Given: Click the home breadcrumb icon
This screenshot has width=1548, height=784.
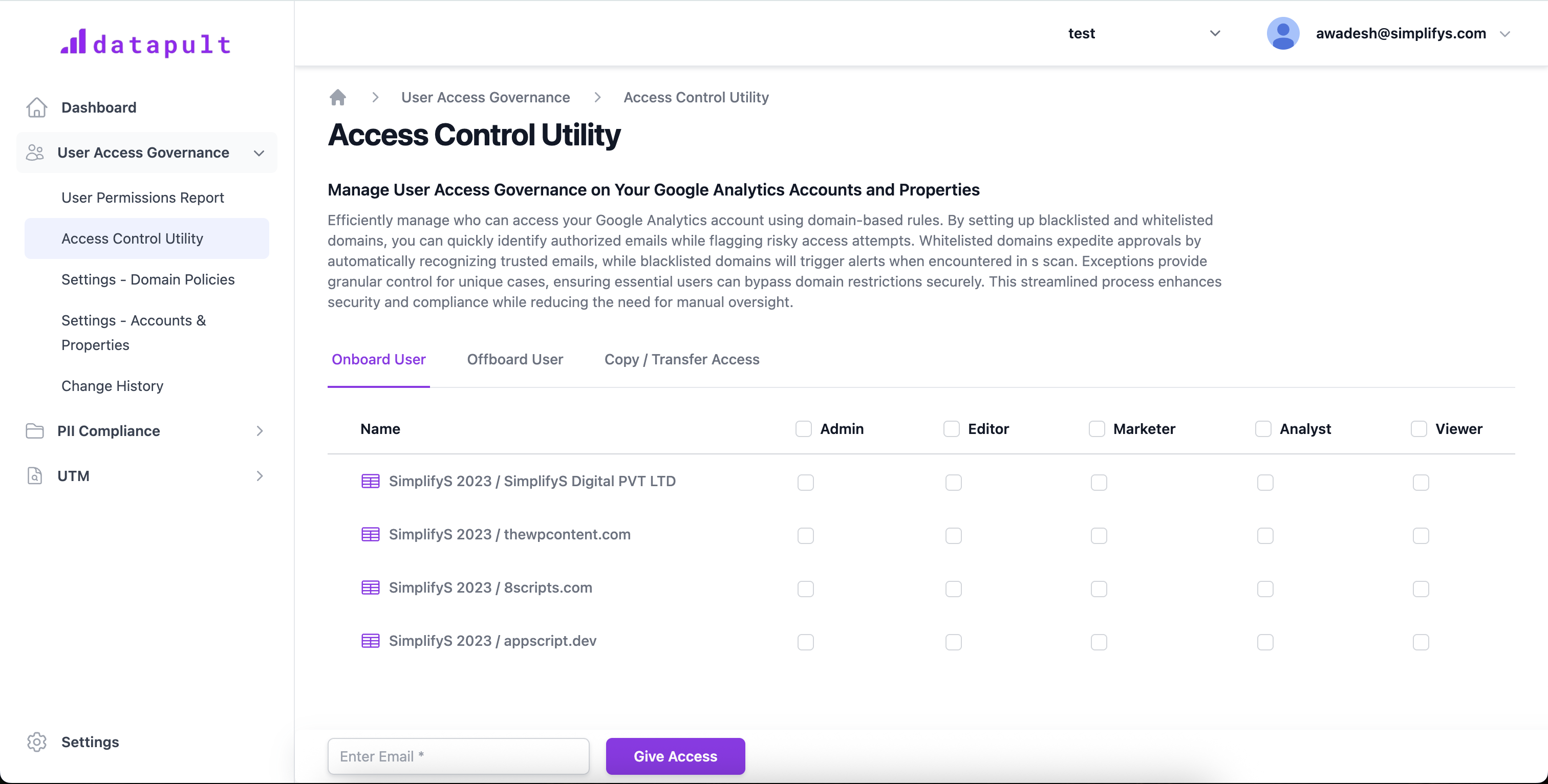Looking at the screenshot, I should coord(338,97).
